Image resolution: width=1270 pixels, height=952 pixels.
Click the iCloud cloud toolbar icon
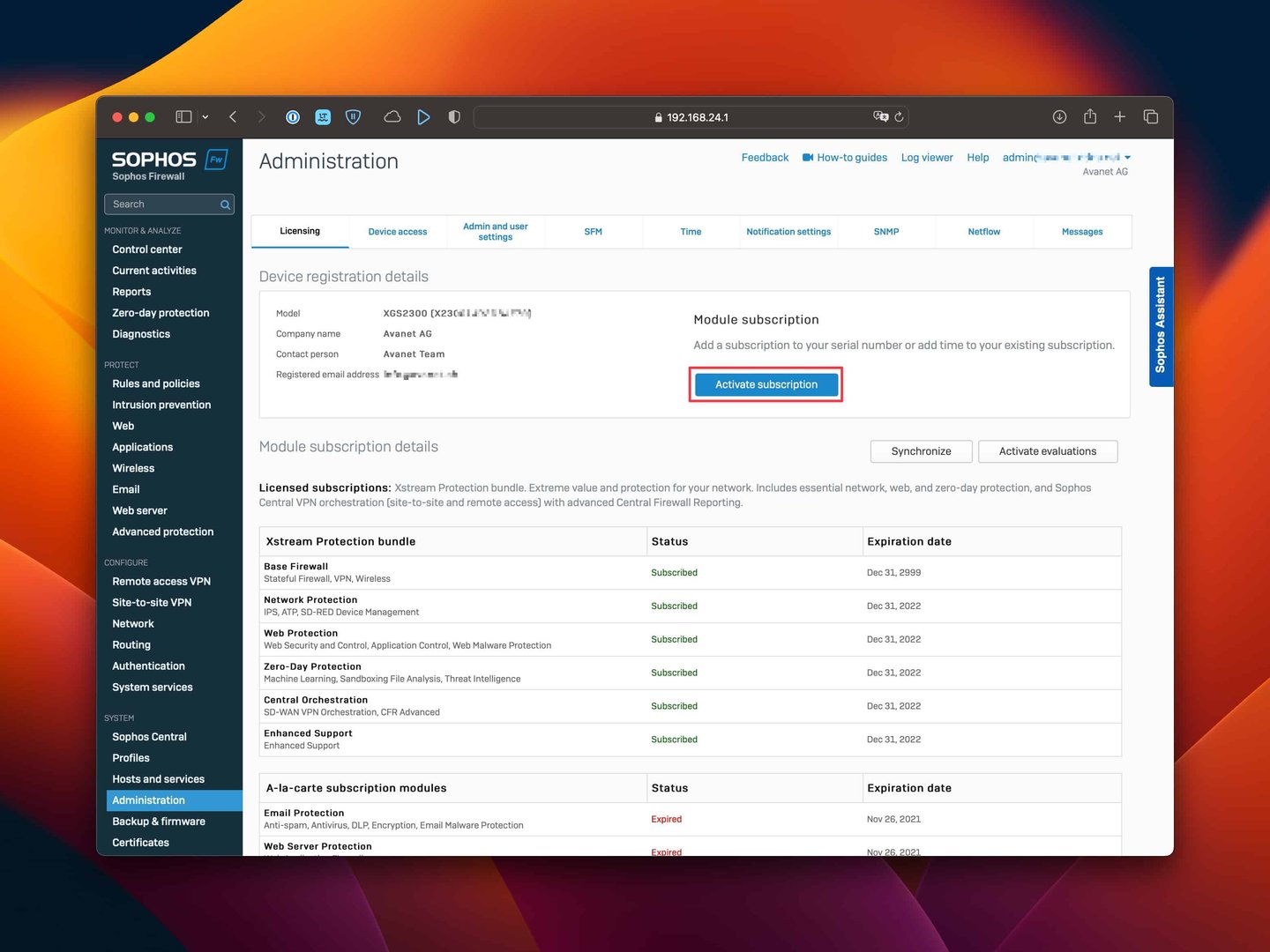pyautogui.click(x=392, y=116)
